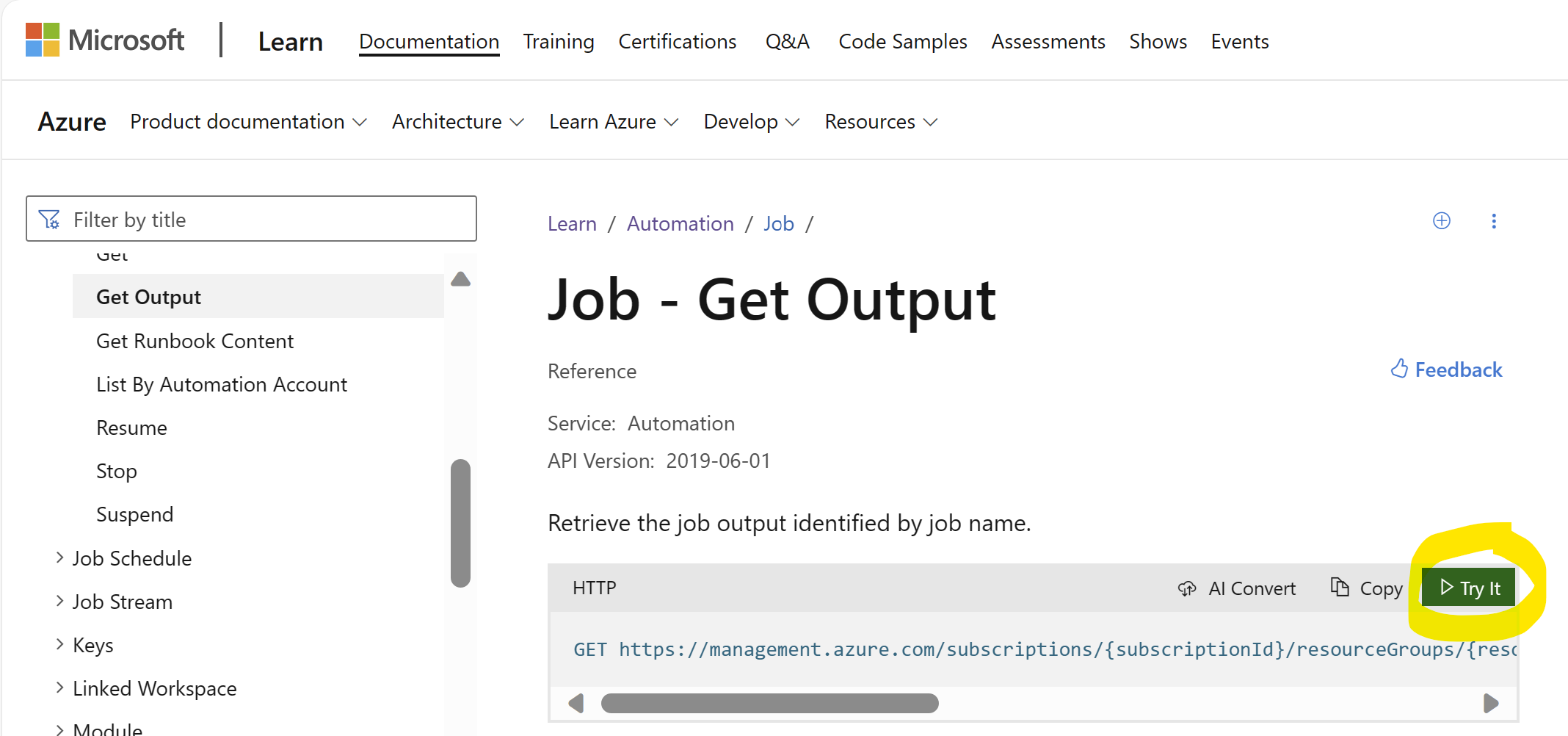Click the Learn site title
The image size is (1568, 736).
coord(290,42)
